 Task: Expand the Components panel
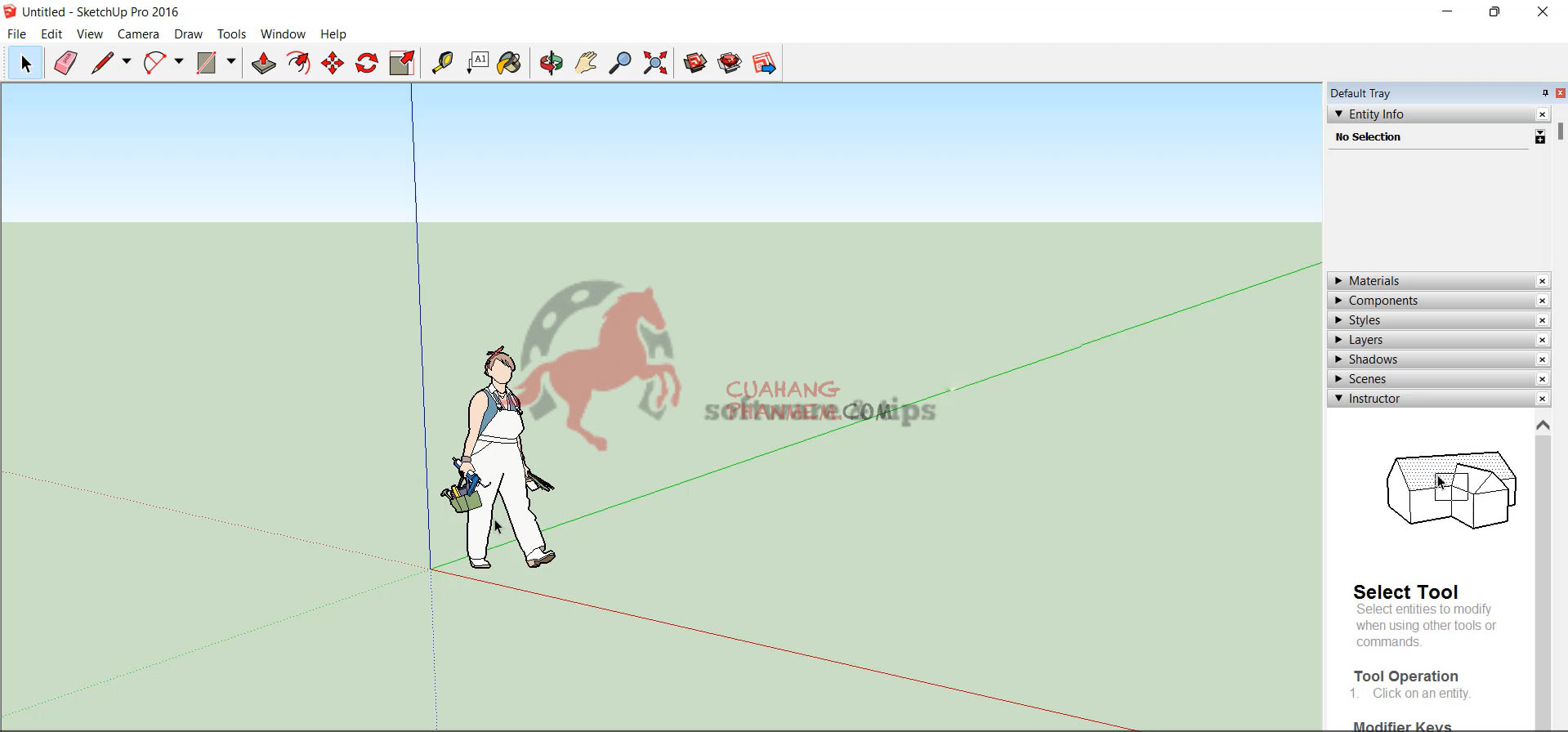(x=1338, y=301)
